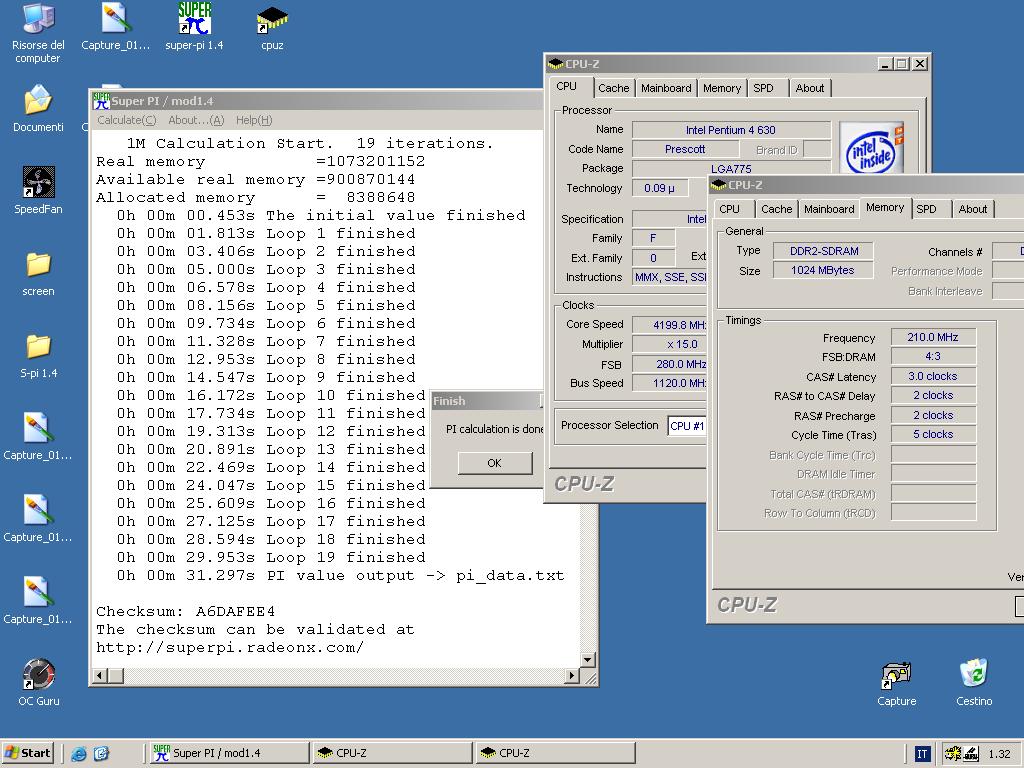Select Mainboard tab in front CPU-Z window
Viewport: 1024px width, 768px height.
pyautogui.click(x=829, y=209)
